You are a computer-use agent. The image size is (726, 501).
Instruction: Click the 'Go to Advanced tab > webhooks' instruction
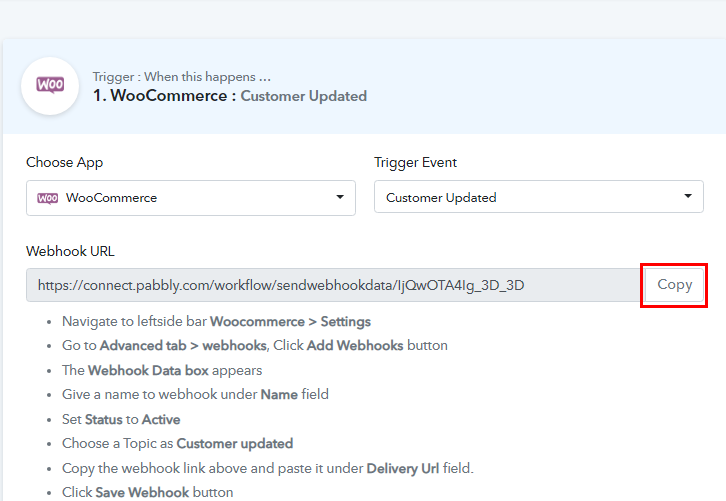point(255,345)
